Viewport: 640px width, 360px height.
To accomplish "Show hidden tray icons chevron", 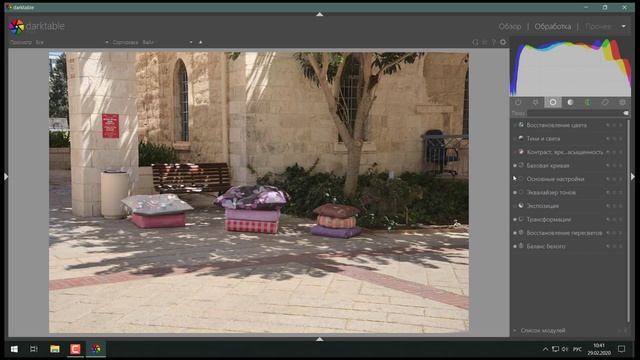I will click(545, 349).
